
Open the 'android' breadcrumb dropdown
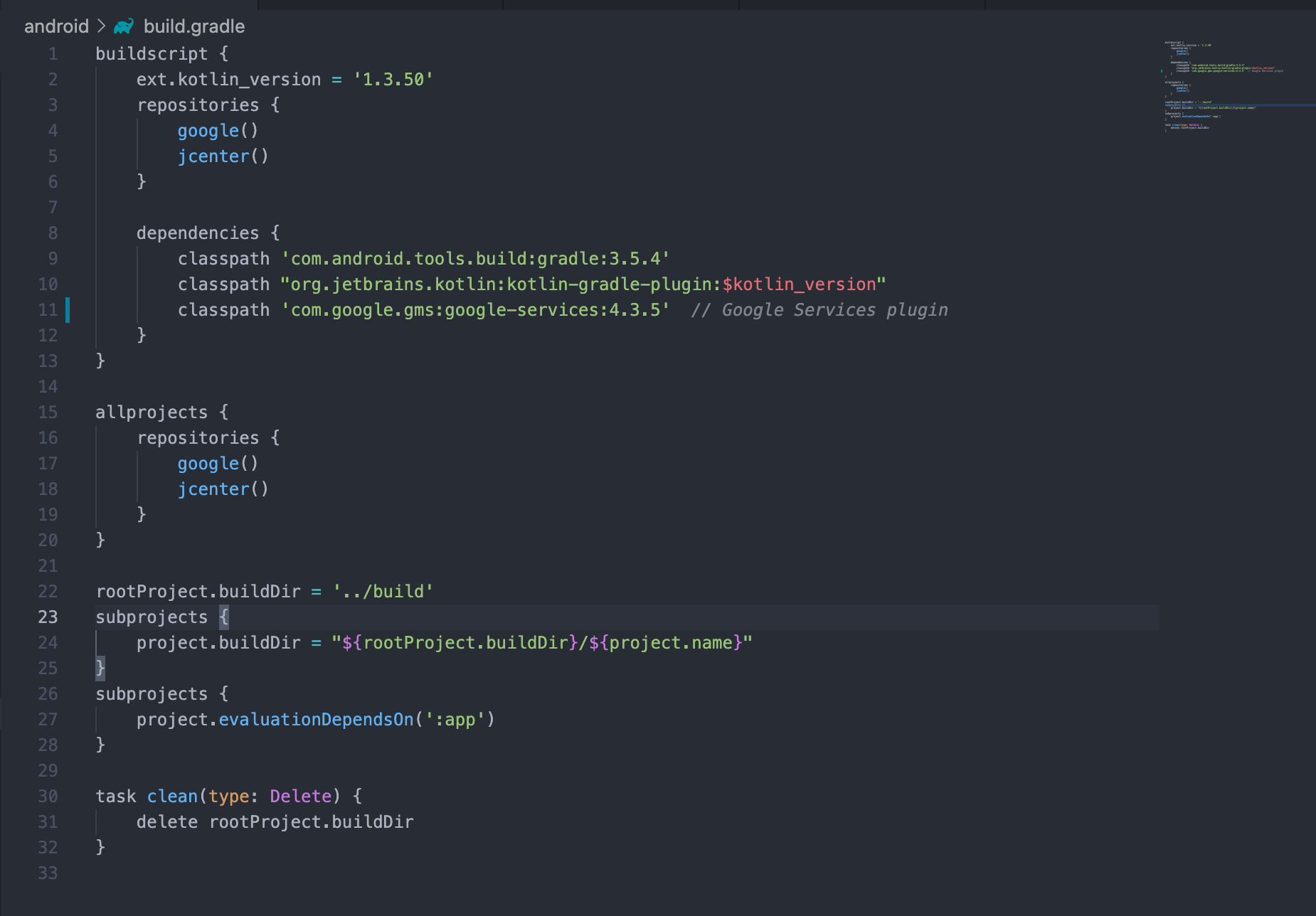point(55,26)
